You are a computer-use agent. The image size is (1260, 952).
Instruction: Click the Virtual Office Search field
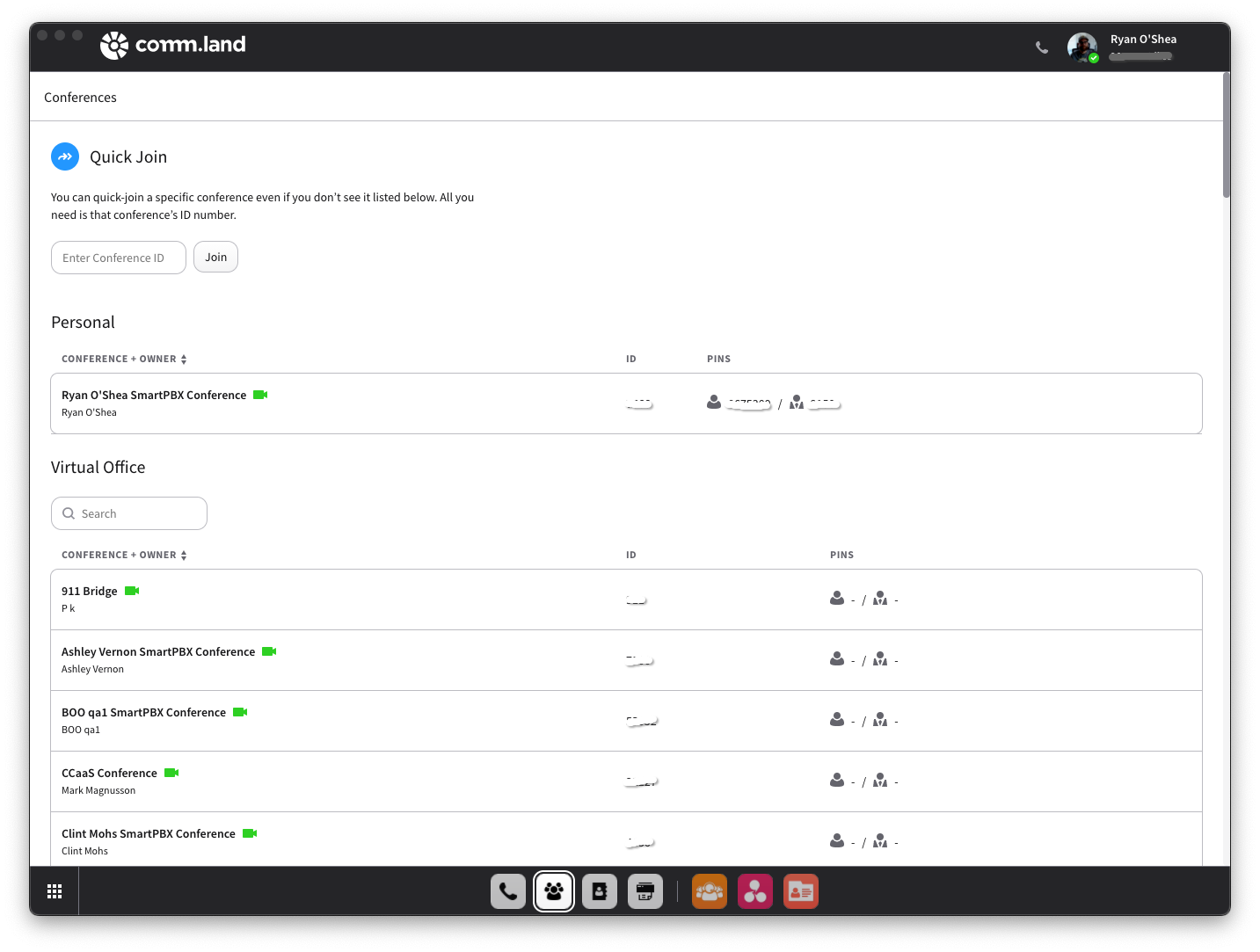(129, 513)
